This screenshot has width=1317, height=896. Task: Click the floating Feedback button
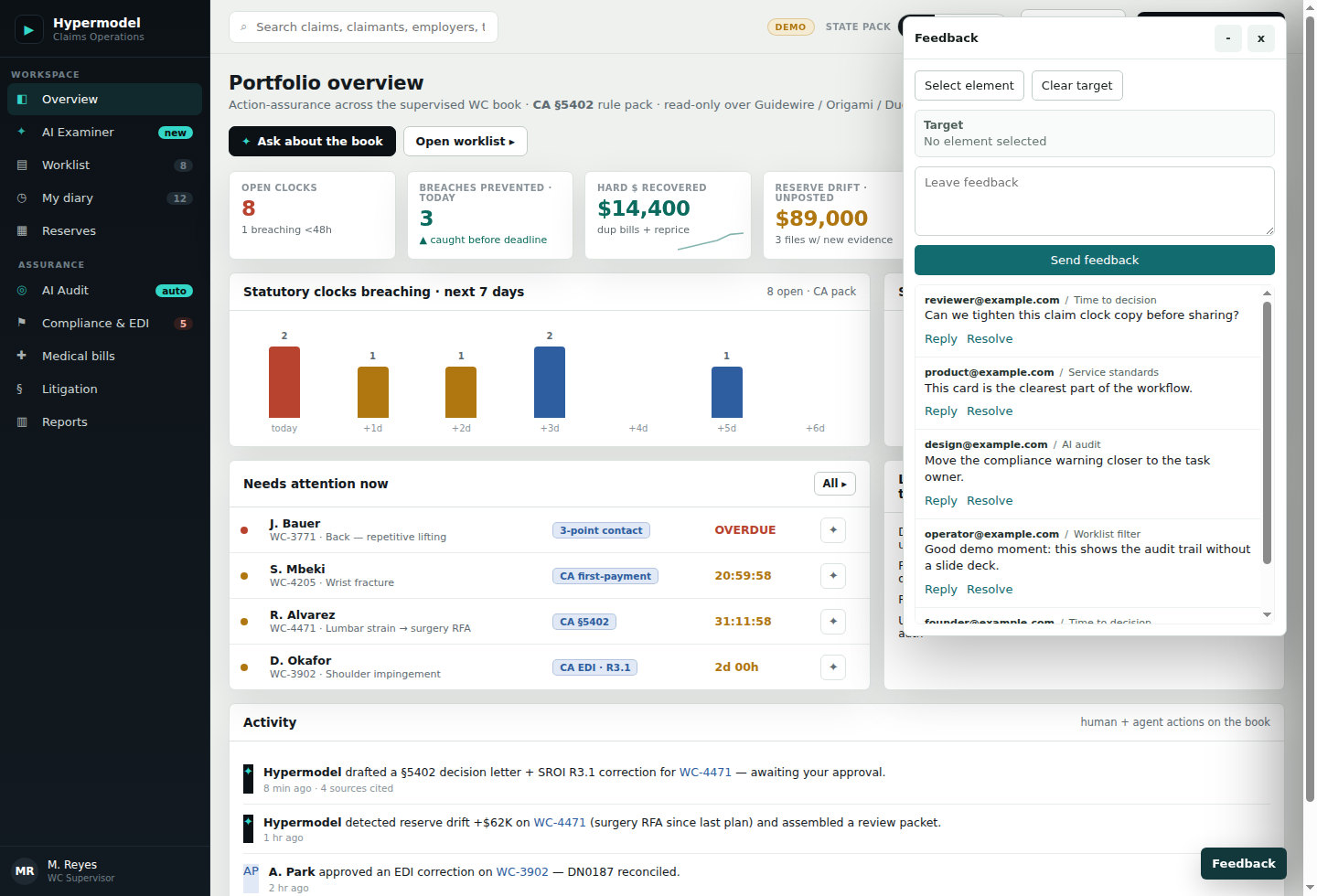pos(1244,864)
